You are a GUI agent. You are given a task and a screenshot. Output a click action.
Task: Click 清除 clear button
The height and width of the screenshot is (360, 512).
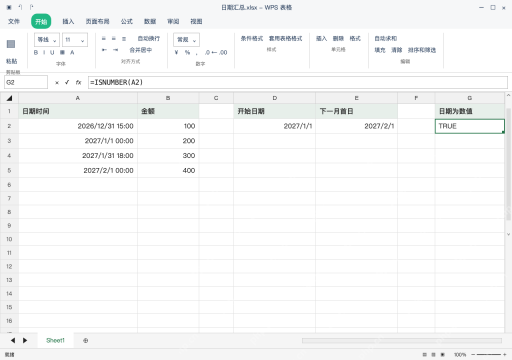coord(397,50)
